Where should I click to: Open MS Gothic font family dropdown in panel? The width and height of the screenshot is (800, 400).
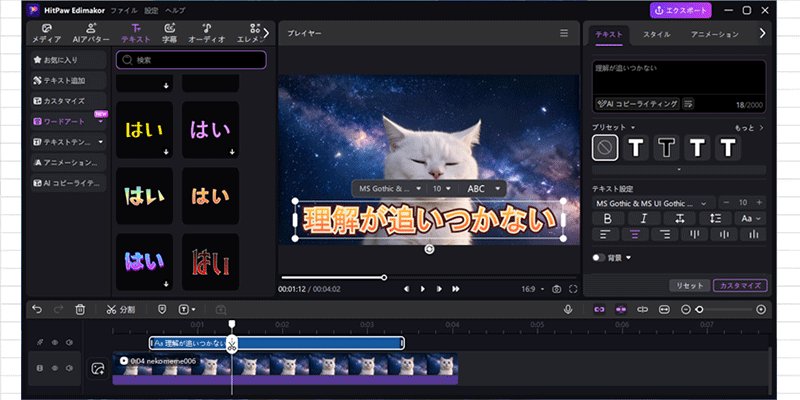click(653, 203)
